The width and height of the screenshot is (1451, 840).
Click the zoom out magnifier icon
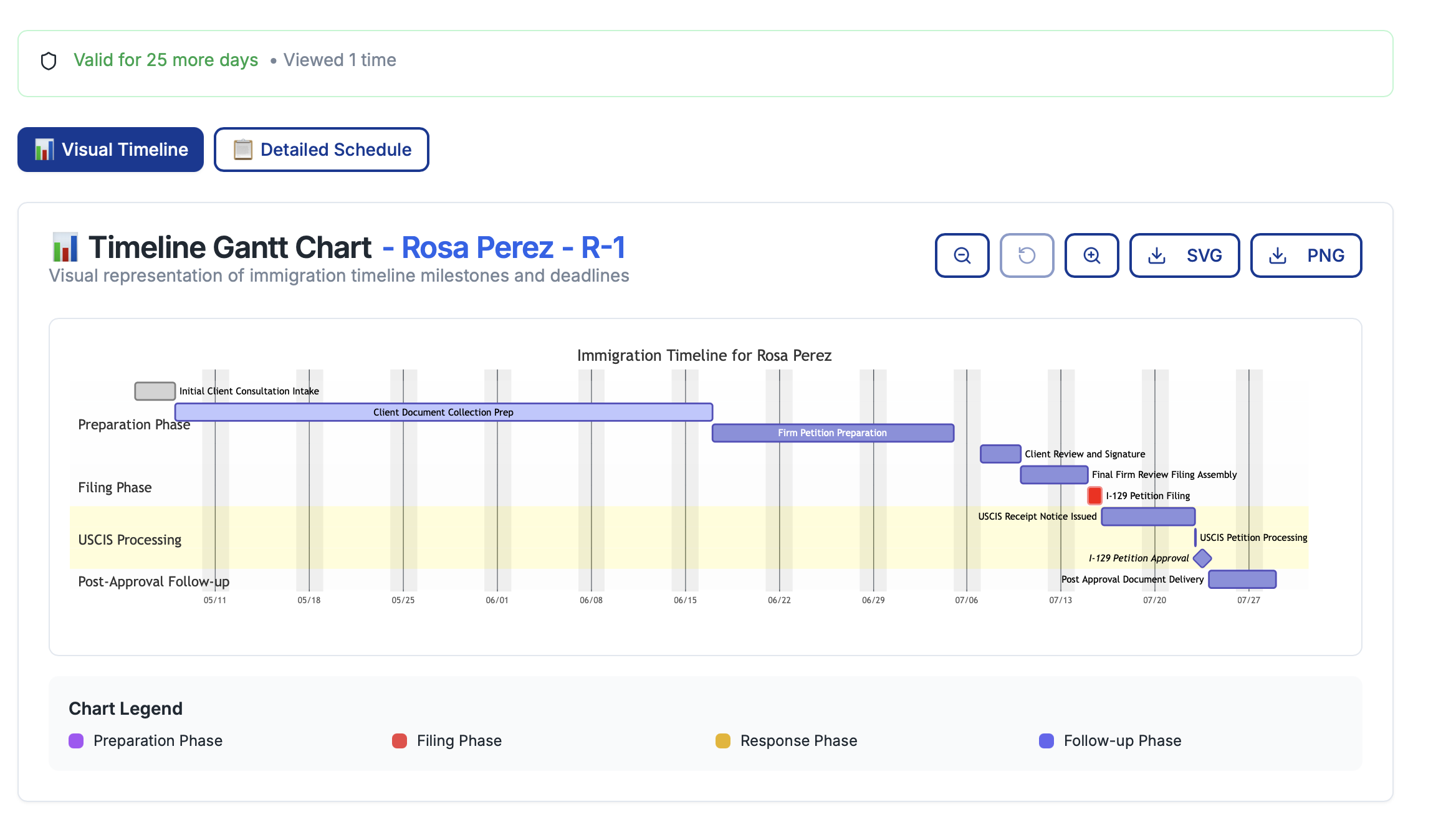click(962, 255)
